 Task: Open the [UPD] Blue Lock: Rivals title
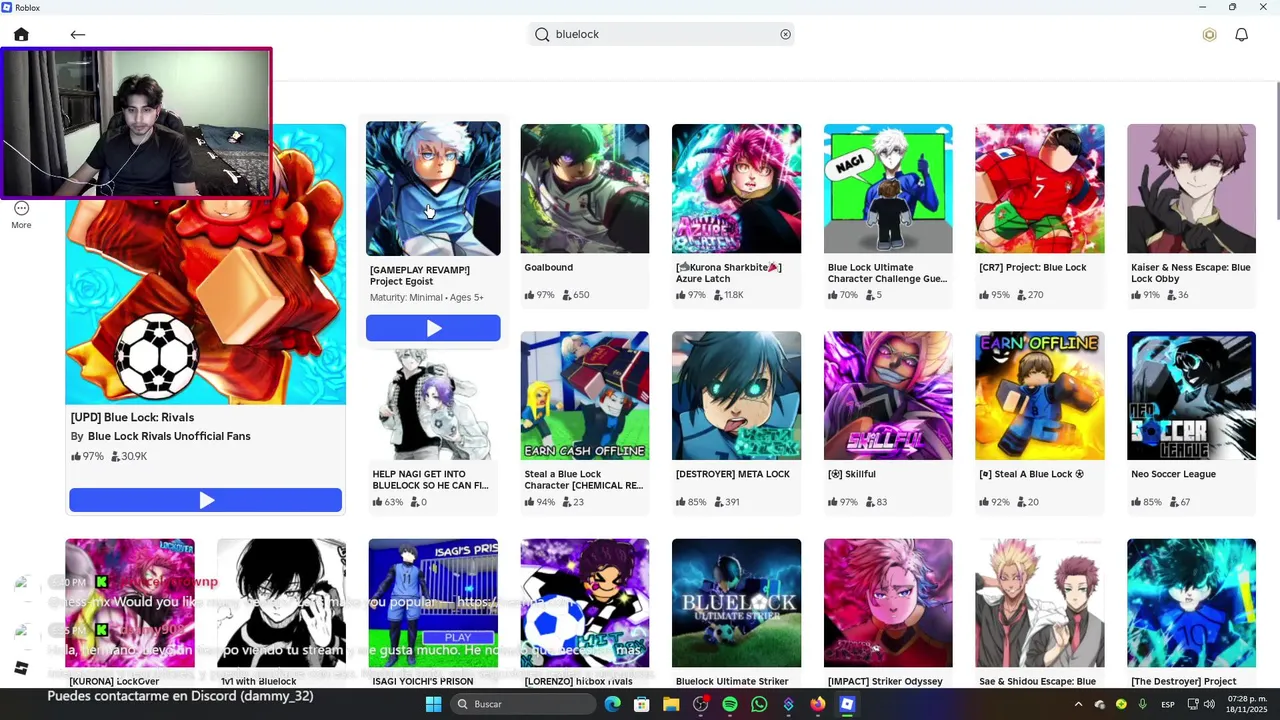(132, 417)
